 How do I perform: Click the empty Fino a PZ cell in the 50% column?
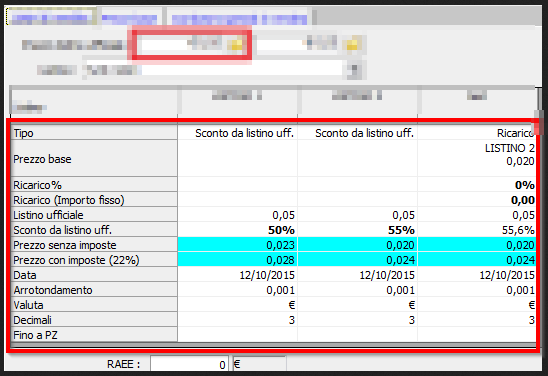(238, 335)
